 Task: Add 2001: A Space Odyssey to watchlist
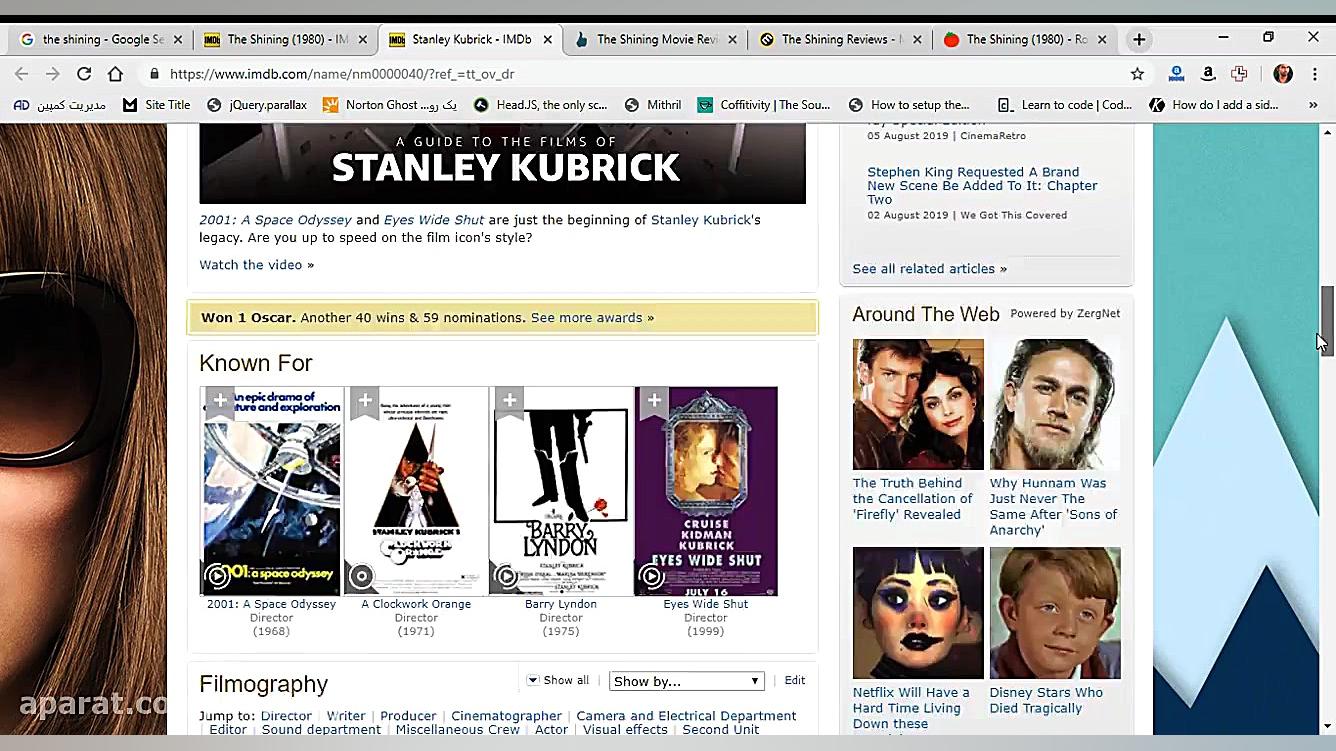[220, 402]
